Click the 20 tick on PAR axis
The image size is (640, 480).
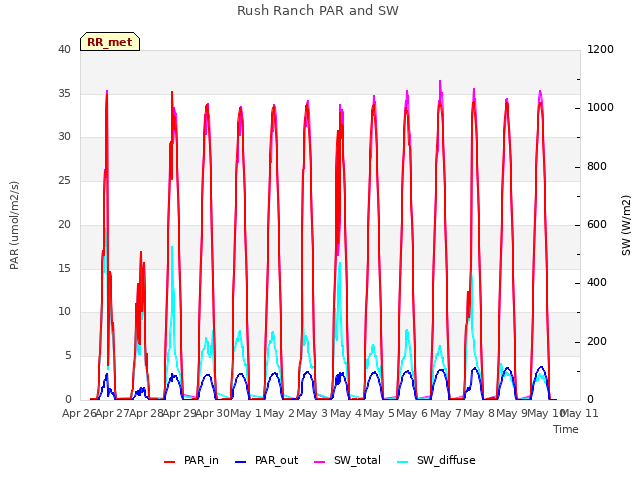coord(64,224)
